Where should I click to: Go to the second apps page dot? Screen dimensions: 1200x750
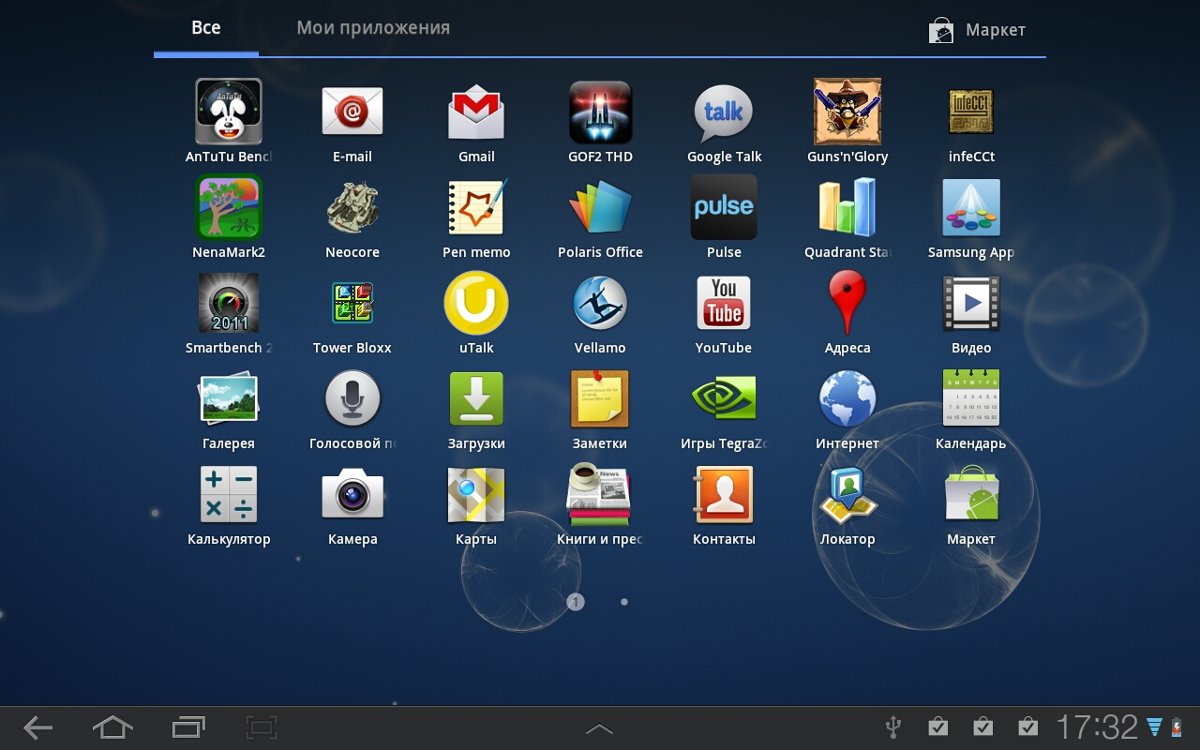click(624, 602)
